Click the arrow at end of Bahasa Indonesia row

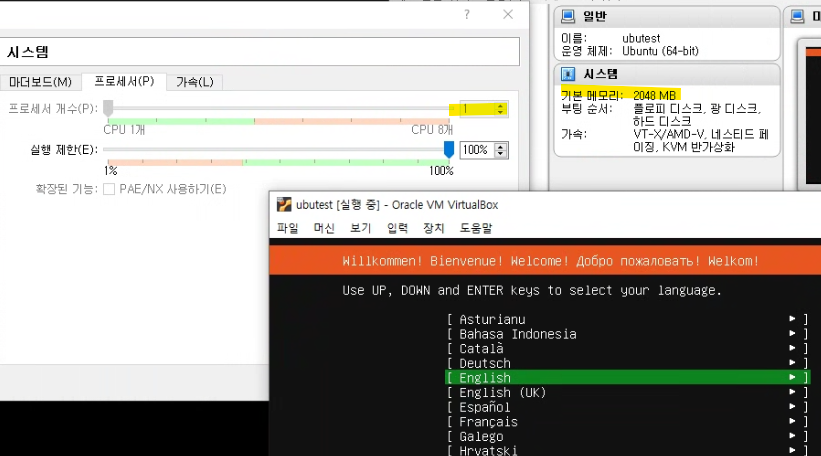(x=792, y=333)
